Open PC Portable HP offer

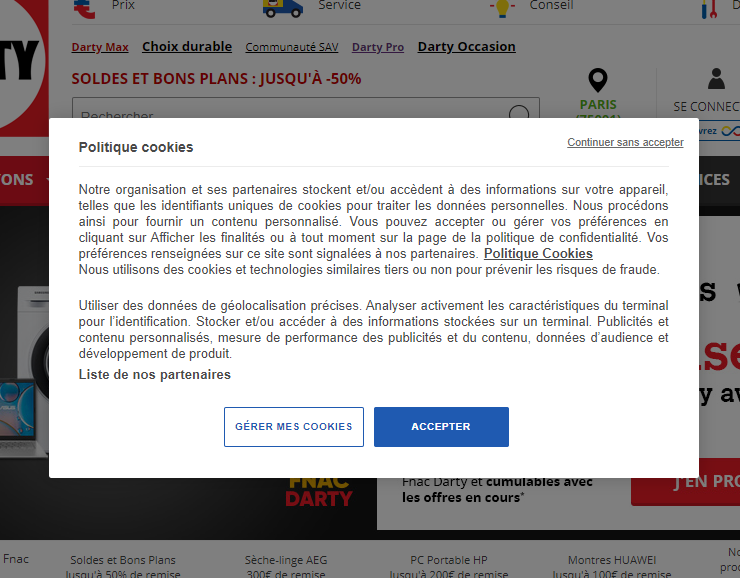[448, 567]
